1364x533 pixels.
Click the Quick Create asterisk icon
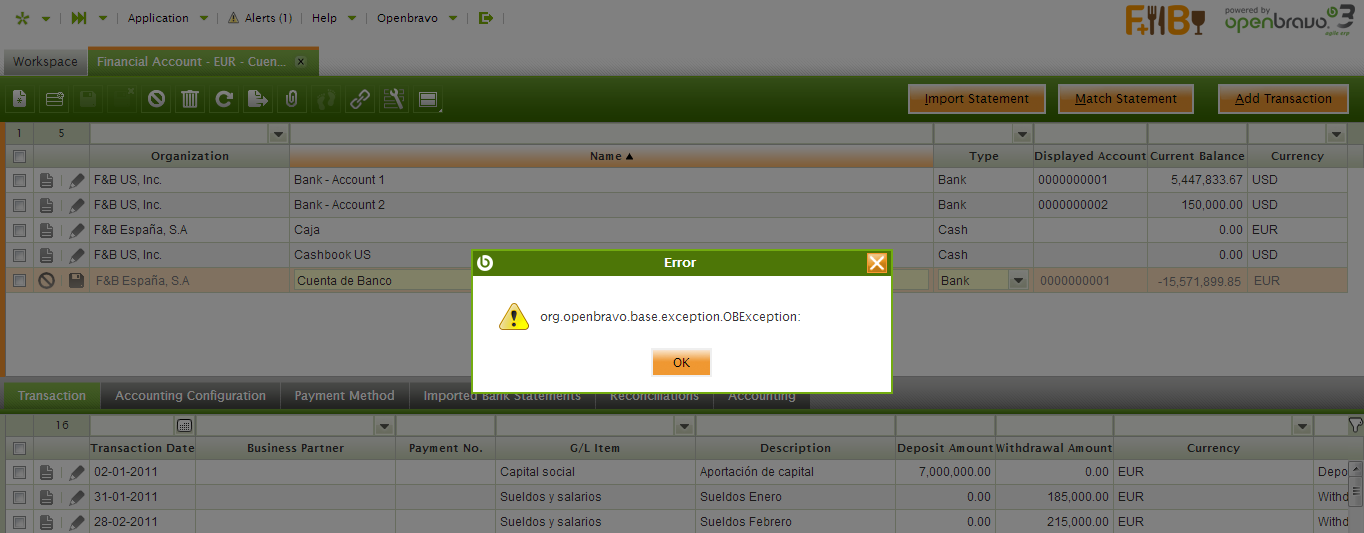[23, 18]
